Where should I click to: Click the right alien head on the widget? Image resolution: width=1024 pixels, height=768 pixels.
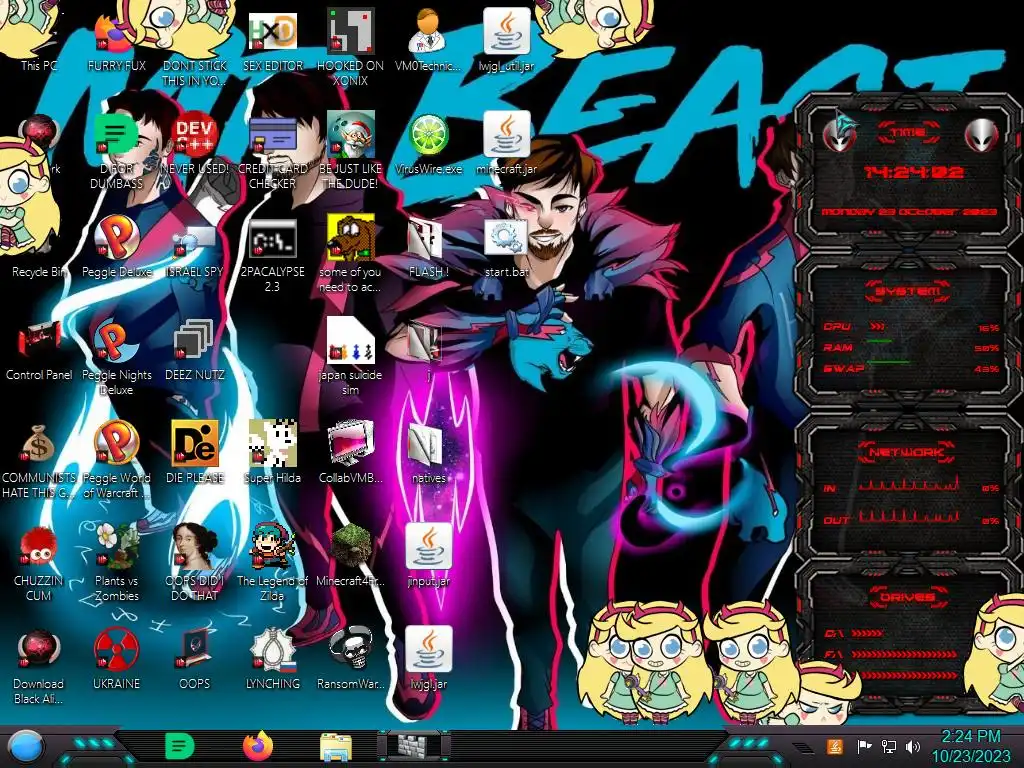point(982,135)
